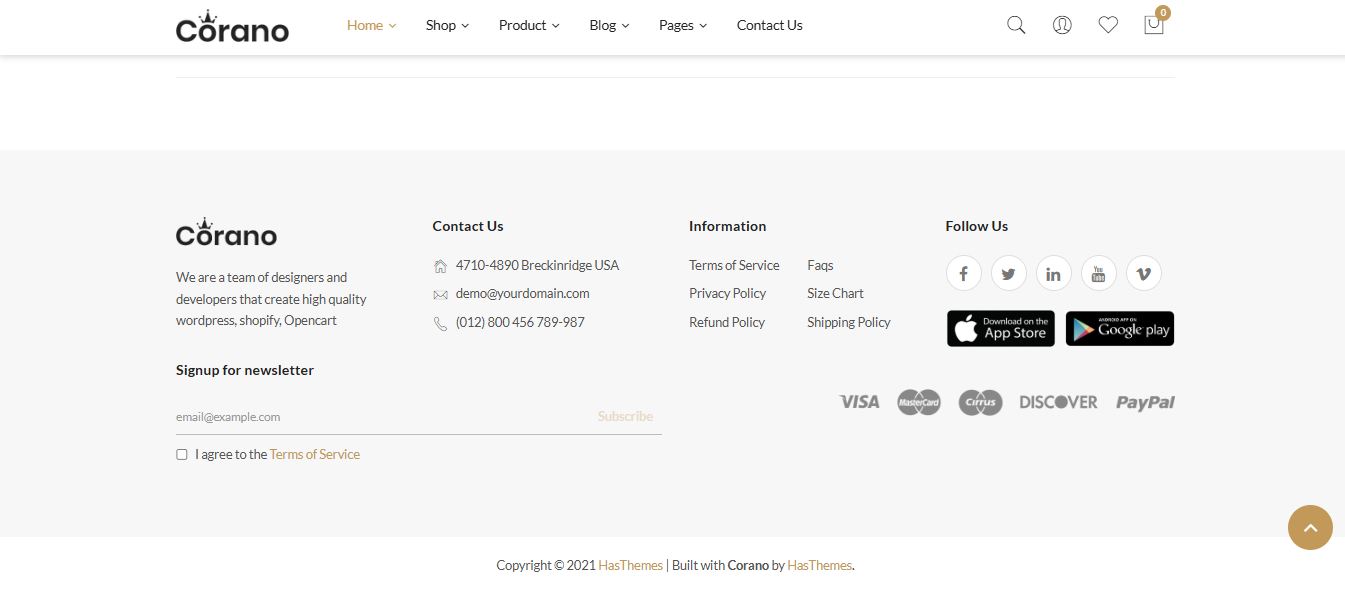
Task: Visit the Facebook social icon
Action: click(964, 273)
